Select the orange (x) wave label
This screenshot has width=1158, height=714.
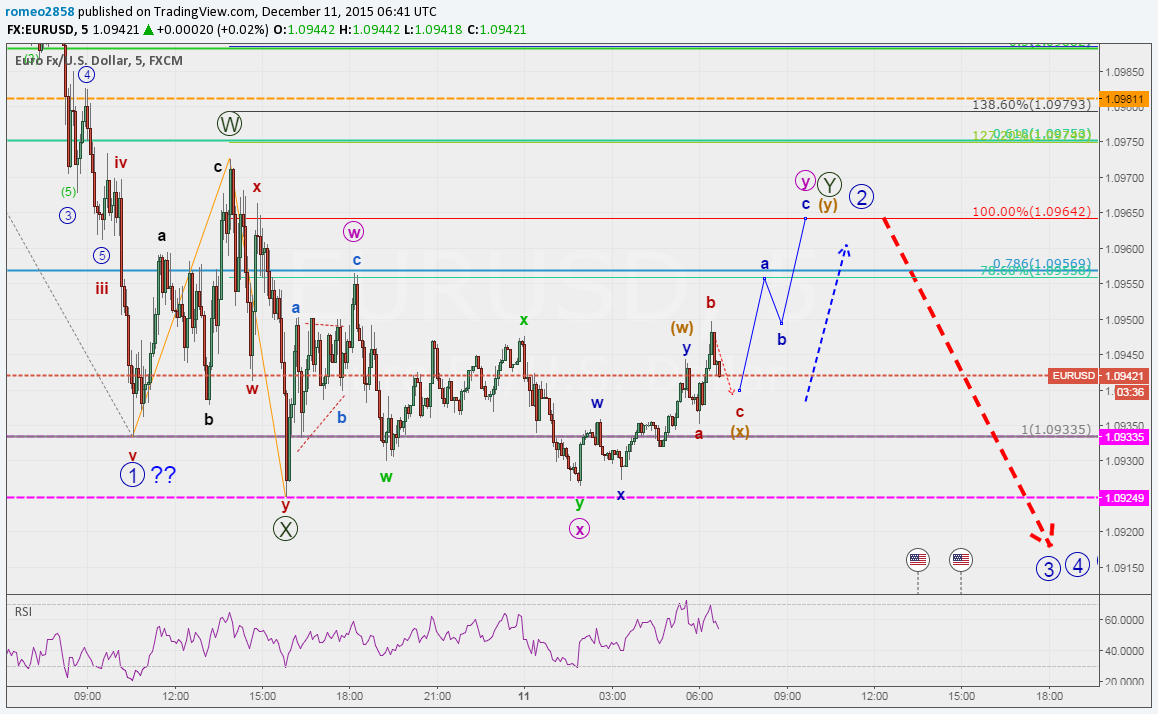click(740, 432)
